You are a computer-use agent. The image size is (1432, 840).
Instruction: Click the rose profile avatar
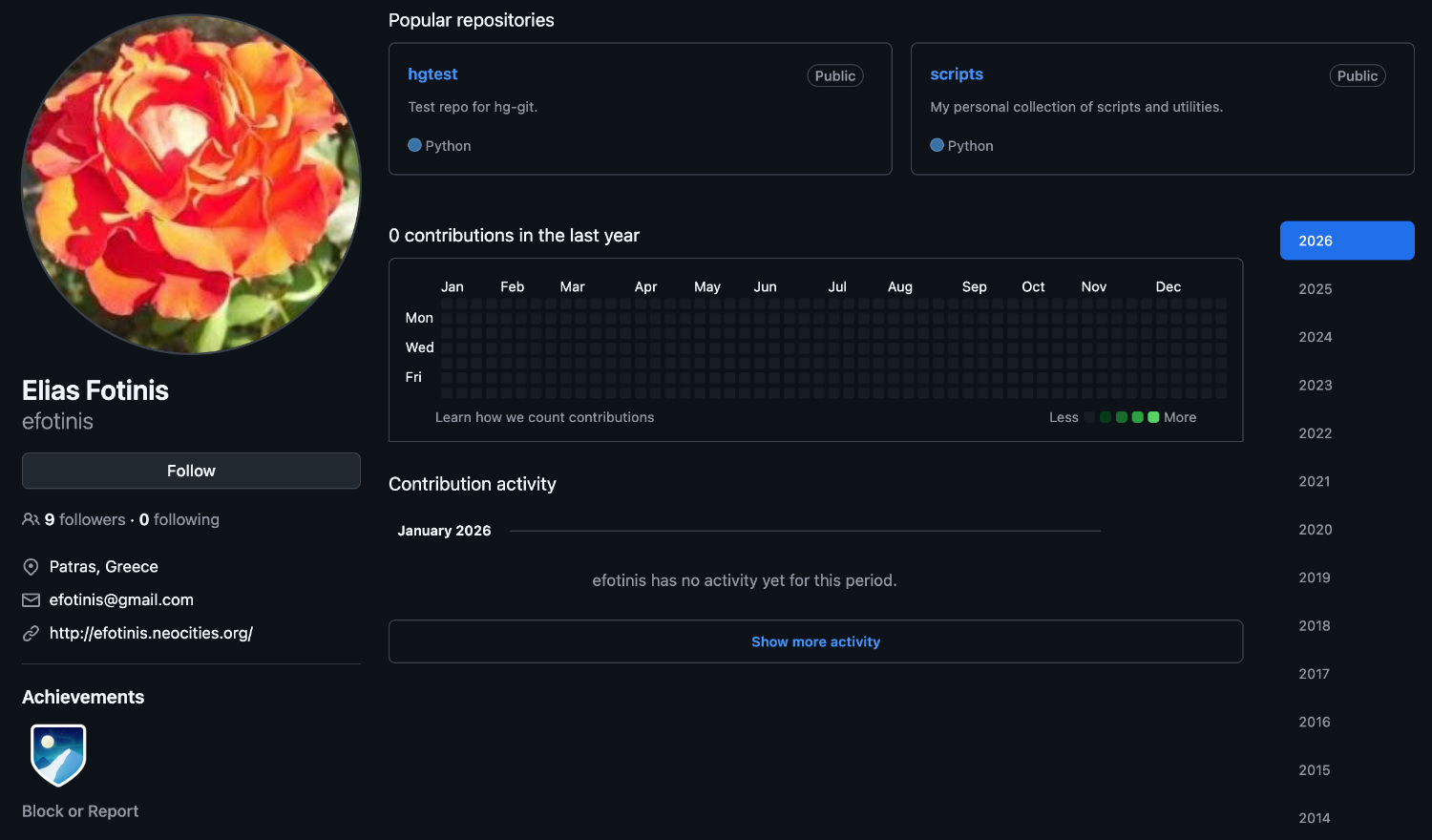(191, 184)
